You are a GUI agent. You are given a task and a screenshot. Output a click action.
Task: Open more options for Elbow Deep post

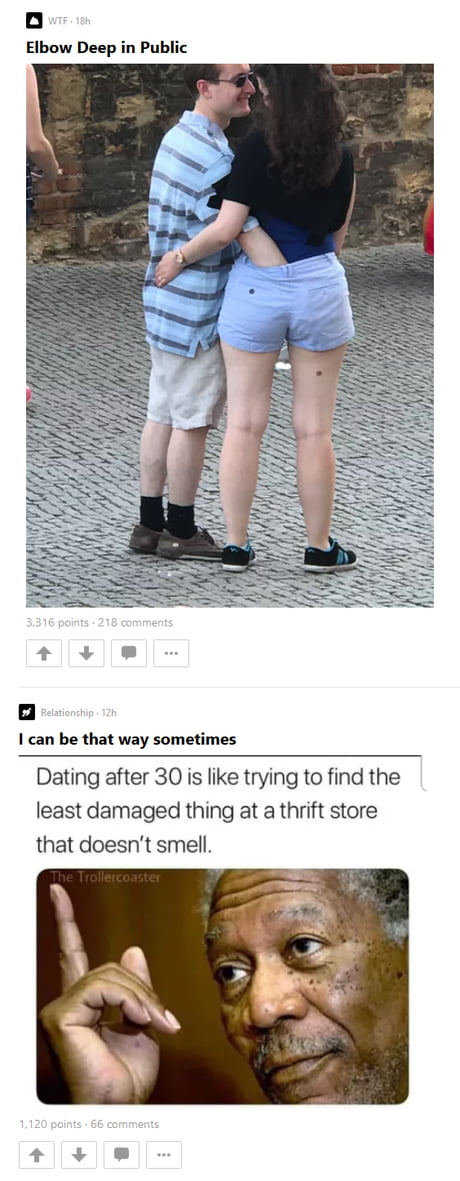[x=171, y=654]
